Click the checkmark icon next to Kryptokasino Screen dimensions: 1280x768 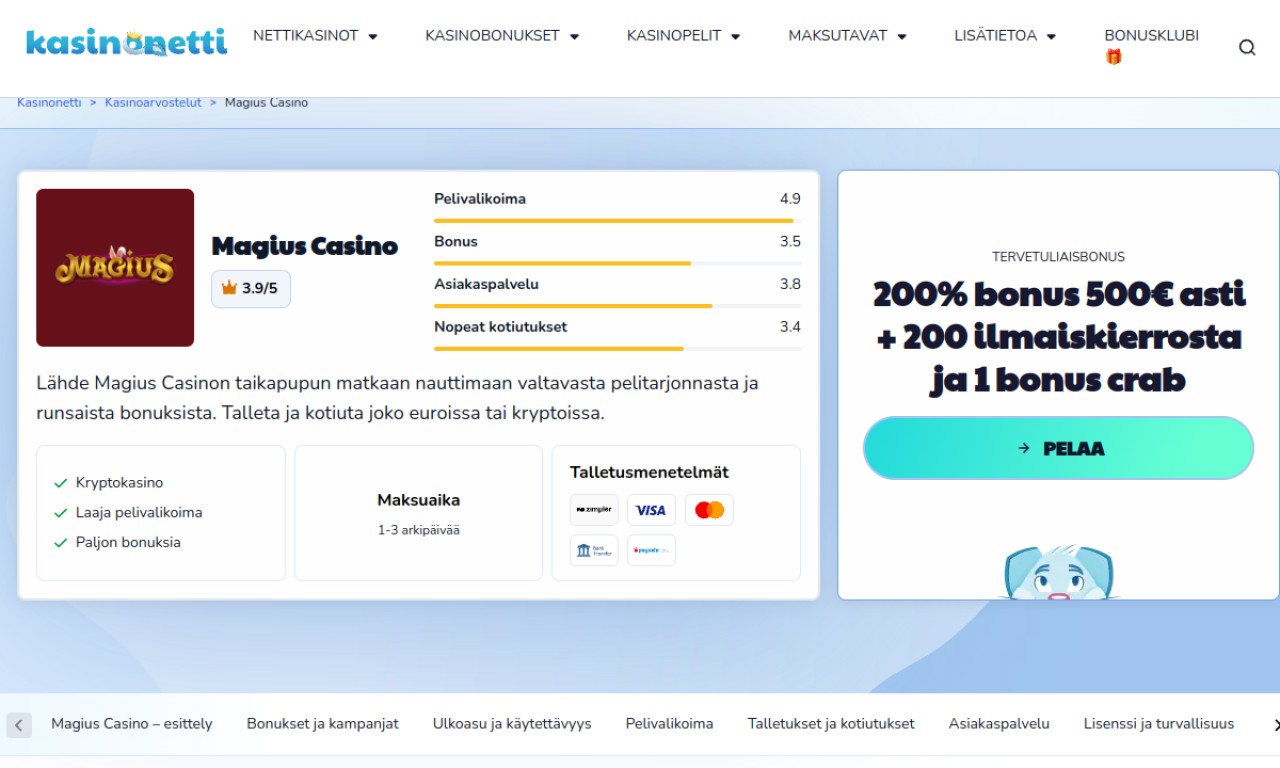[x=61, y=483]
